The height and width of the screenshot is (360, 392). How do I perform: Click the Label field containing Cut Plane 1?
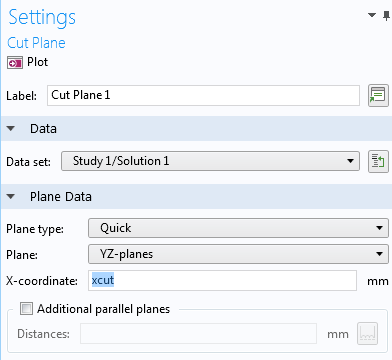coord(203,95)
